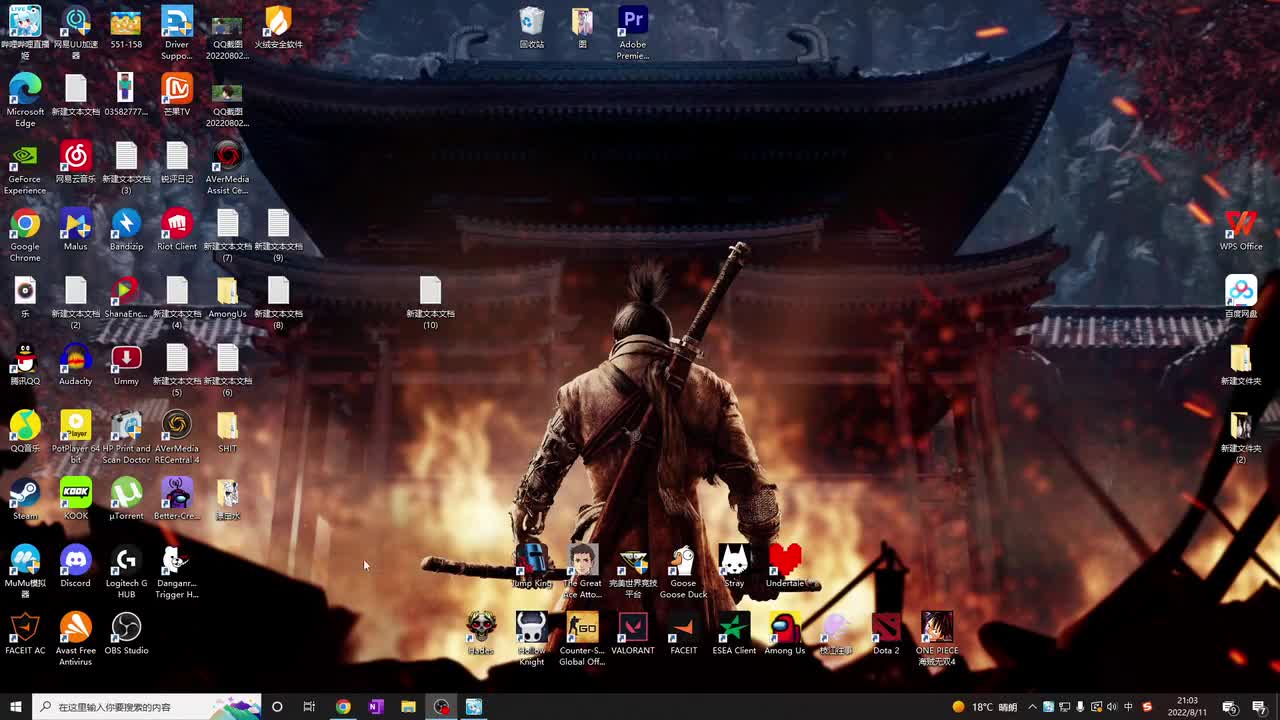Image resolution: width=1280 pixels, height=720 pixels.
Task: Open the Jump King shortcut
Action: [x=532, y=566]
